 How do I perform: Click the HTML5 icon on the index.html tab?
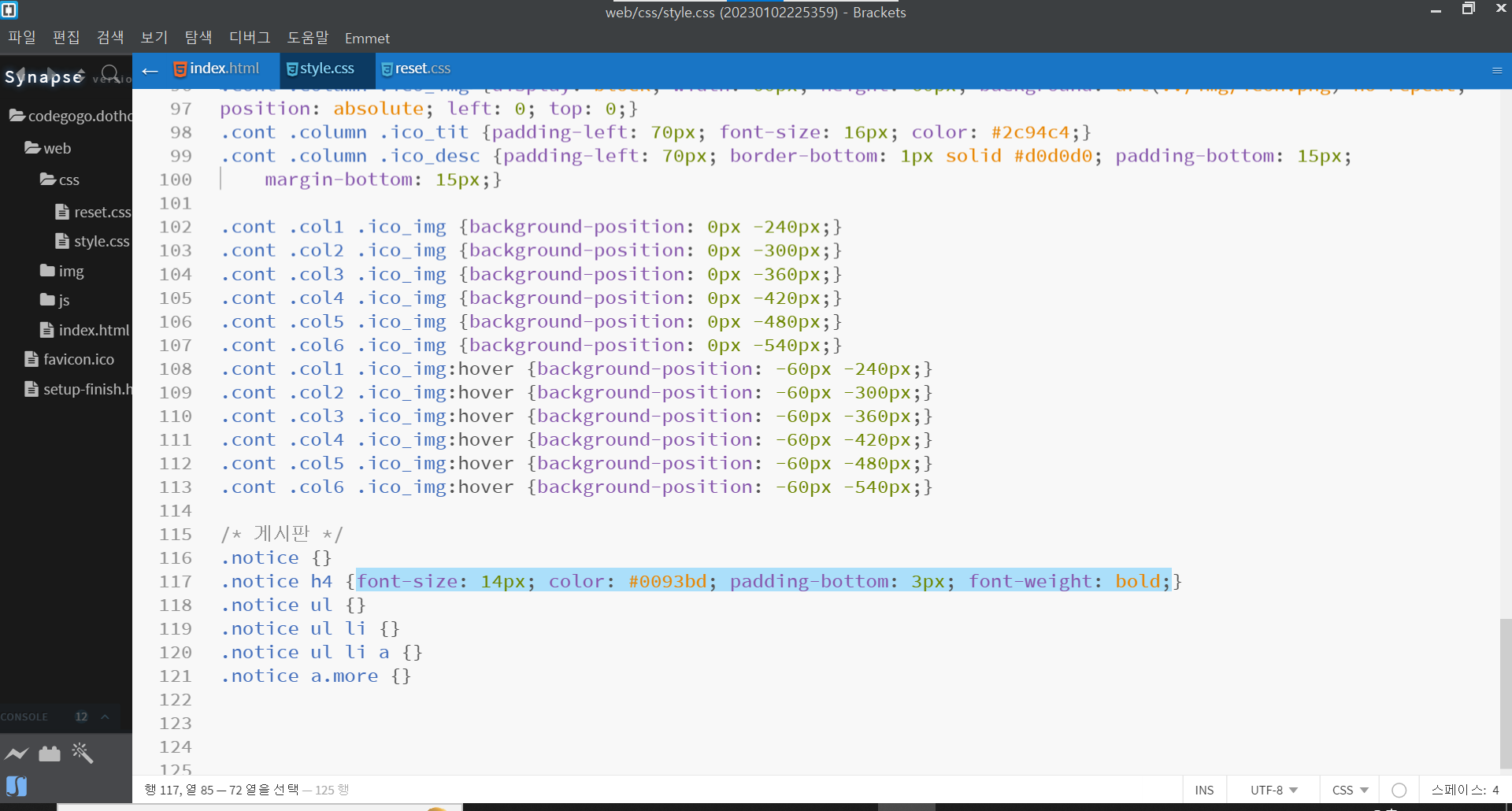pyautogui.click(x=180, y=69)
